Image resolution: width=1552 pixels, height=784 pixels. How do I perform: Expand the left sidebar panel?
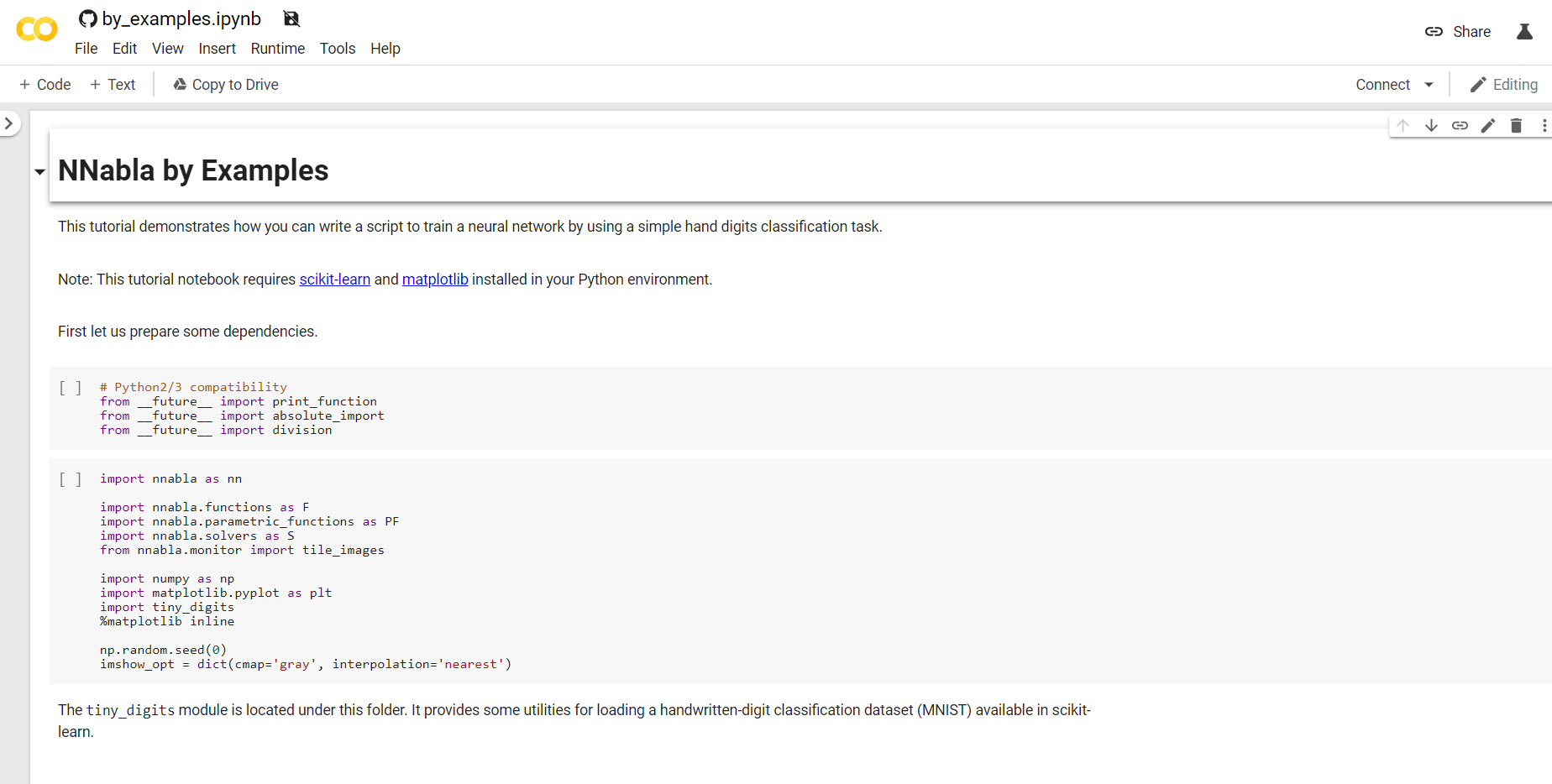pyautogui.click(x=8, y=123)
